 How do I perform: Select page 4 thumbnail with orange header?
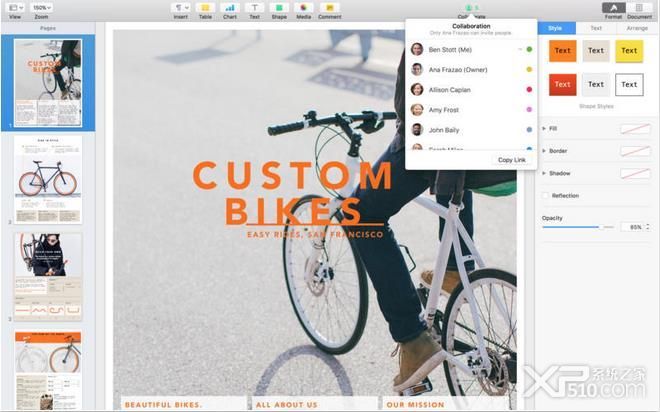[x=48, y=370]
